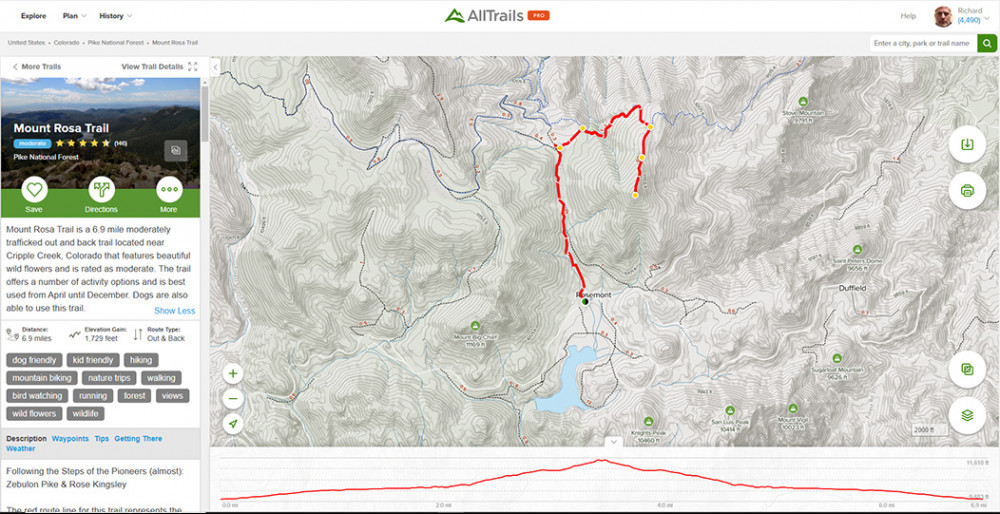Toggle the 3D map copy button
Image resolution: width=1000 pixels, height=514 pixels.
coord(967,369)
